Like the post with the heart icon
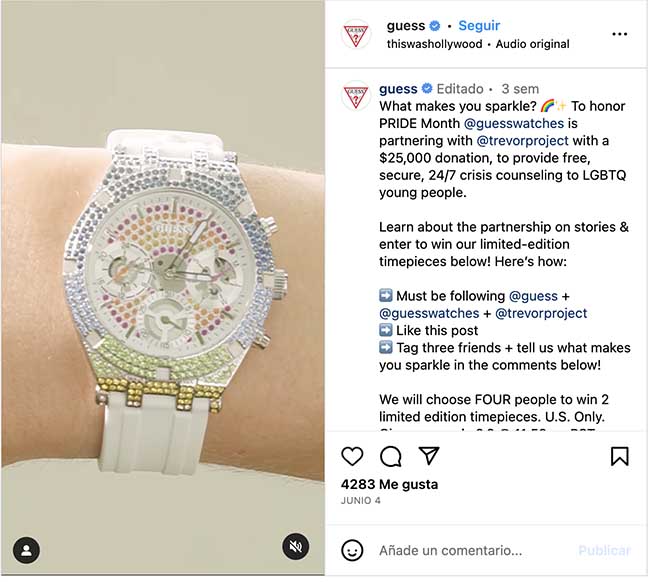The image size is (650, 582). [x=352, y=456]
